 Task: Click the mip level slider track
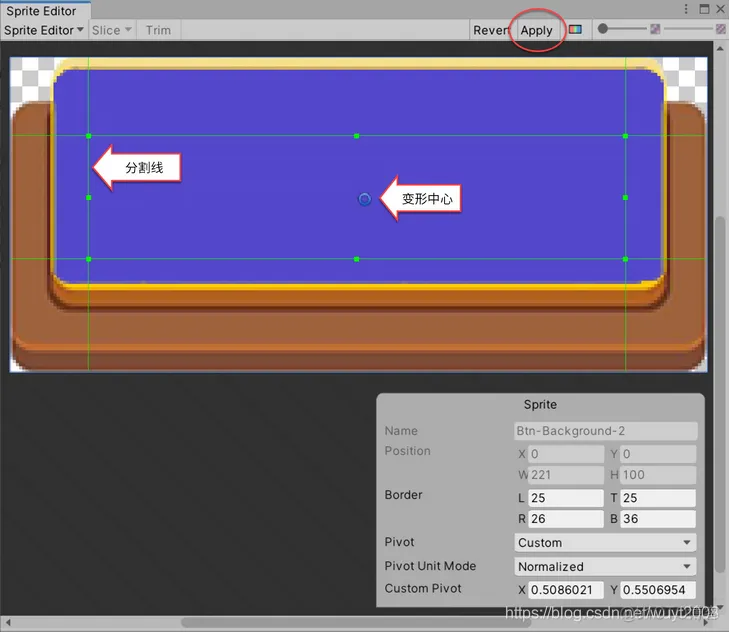[688, 29]
